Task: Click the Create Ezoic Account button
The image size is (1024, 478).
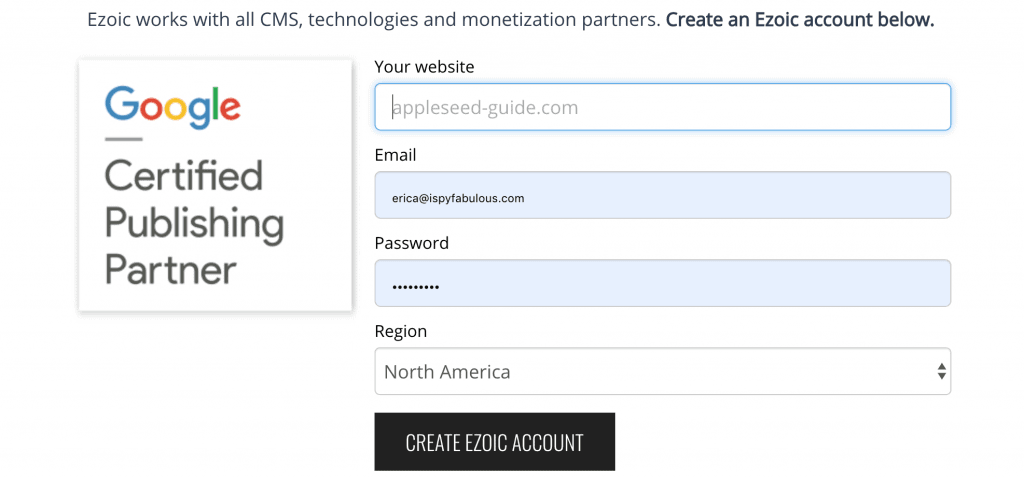Action: click(x=494, y=441)
